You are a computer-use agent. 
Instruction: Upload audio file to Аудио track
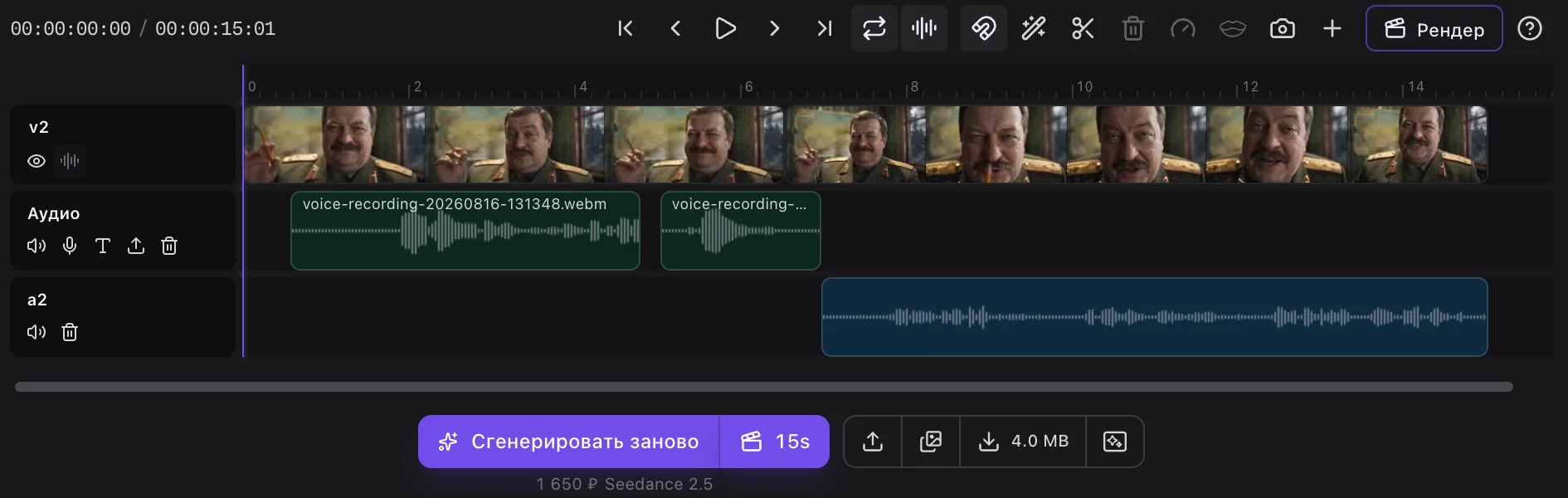[136, 246]
